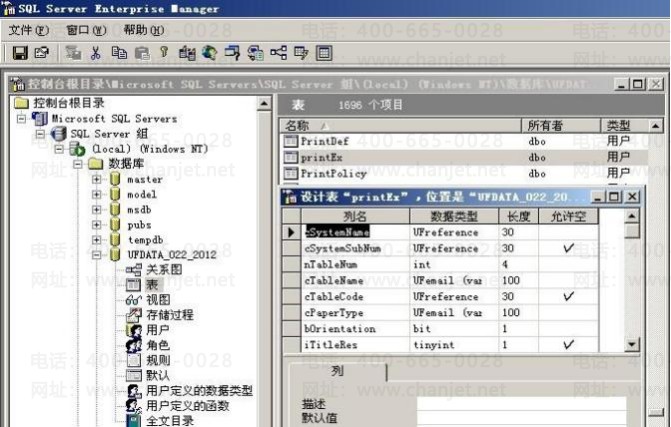Screen dimensions: 671x427
Task: Click the Save floppy disk toolbar icon
Action: pos(20,53)
